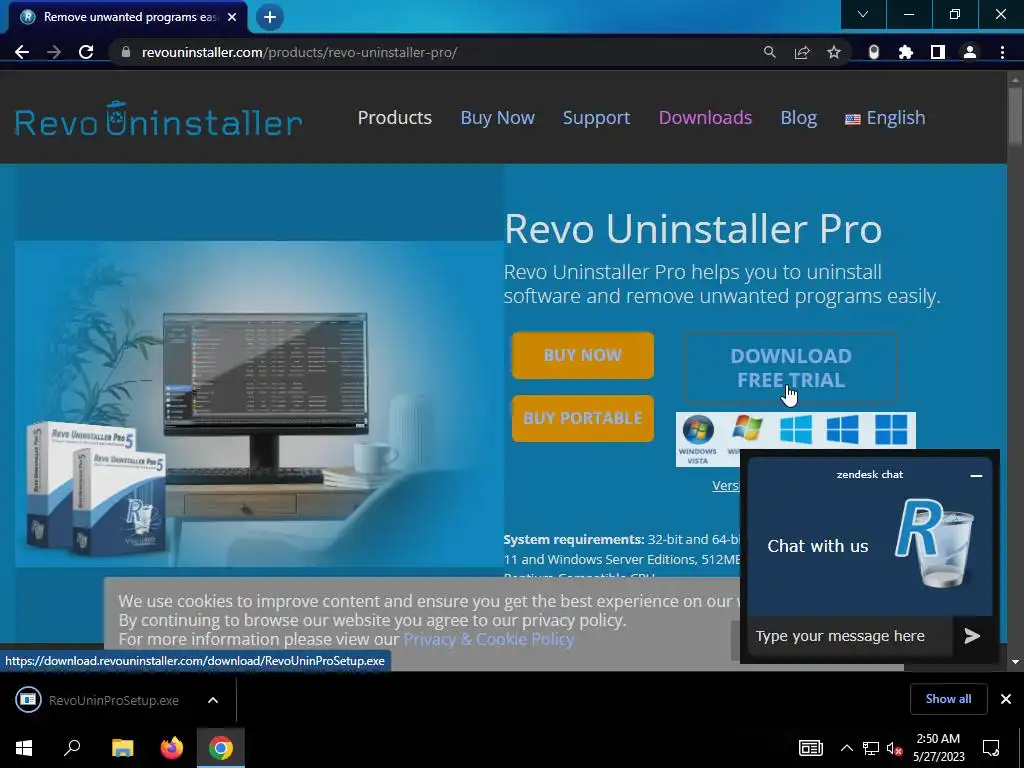Open the Privacy & Cookie Policy link
Screen dimensions: 1024x768
pos(488,639)
